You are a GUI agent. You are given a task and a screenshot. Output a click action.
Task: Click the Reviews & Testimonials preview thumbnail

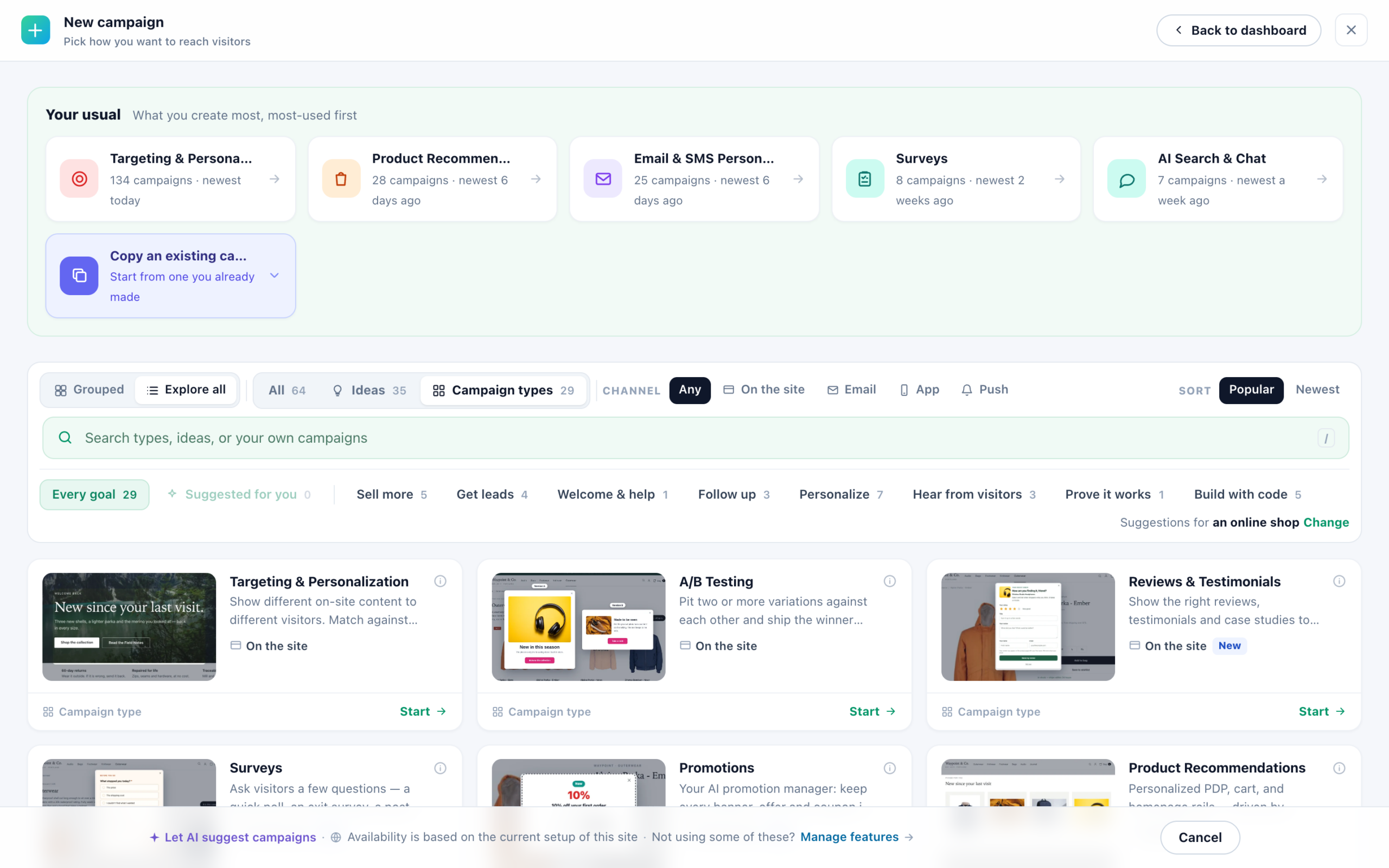click(x=1028, y=626)
